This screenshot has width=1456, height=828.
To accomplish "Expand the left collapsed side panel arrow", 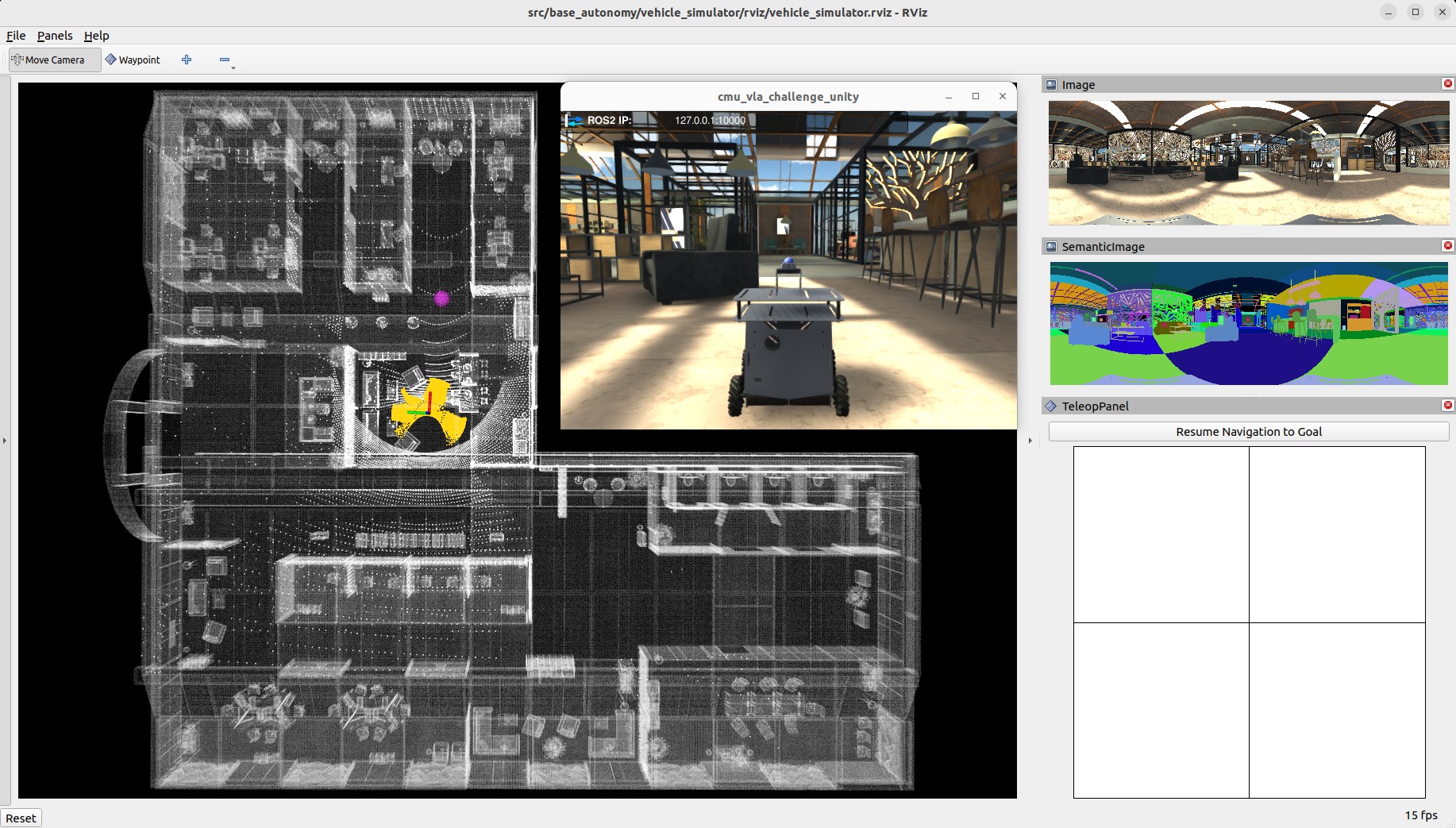I will pyautogui.click(x=5, y=441).
